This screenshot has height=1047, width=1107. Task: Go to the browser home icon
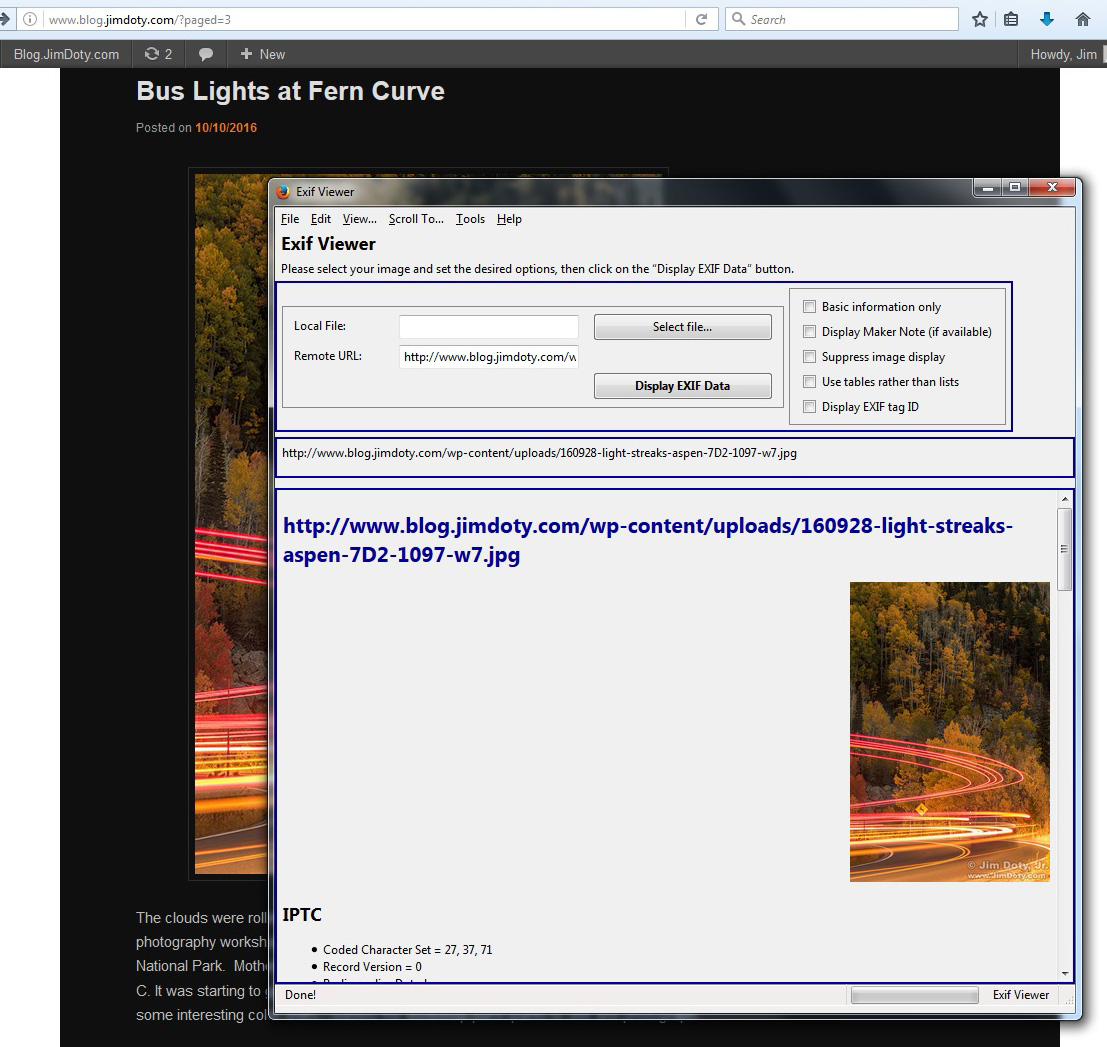(x=1083, y=19)
